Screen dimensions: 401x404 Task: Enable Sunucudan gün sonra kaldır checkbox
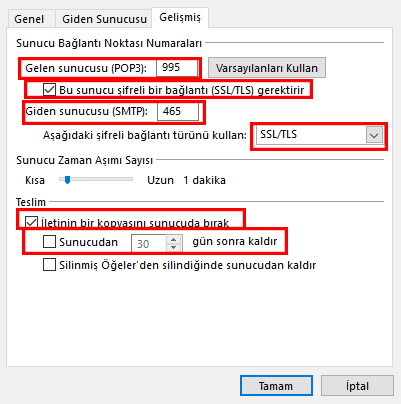click(x=49, y=242)
